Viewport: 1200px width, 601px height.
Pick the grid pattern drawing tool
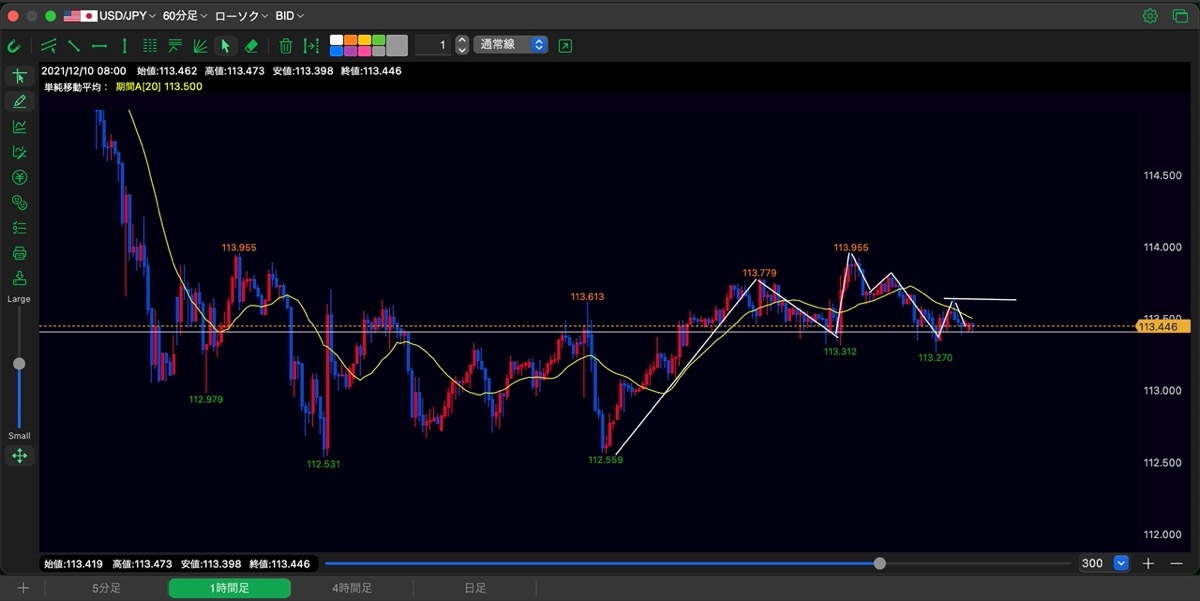click(150, 45)
